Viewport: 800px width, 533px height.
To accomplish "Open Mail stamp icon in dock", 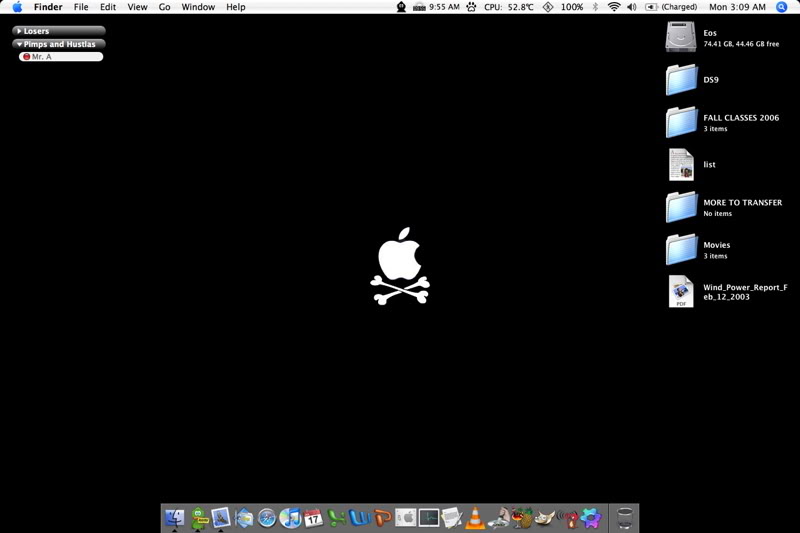I will click(x=221, y=518).
